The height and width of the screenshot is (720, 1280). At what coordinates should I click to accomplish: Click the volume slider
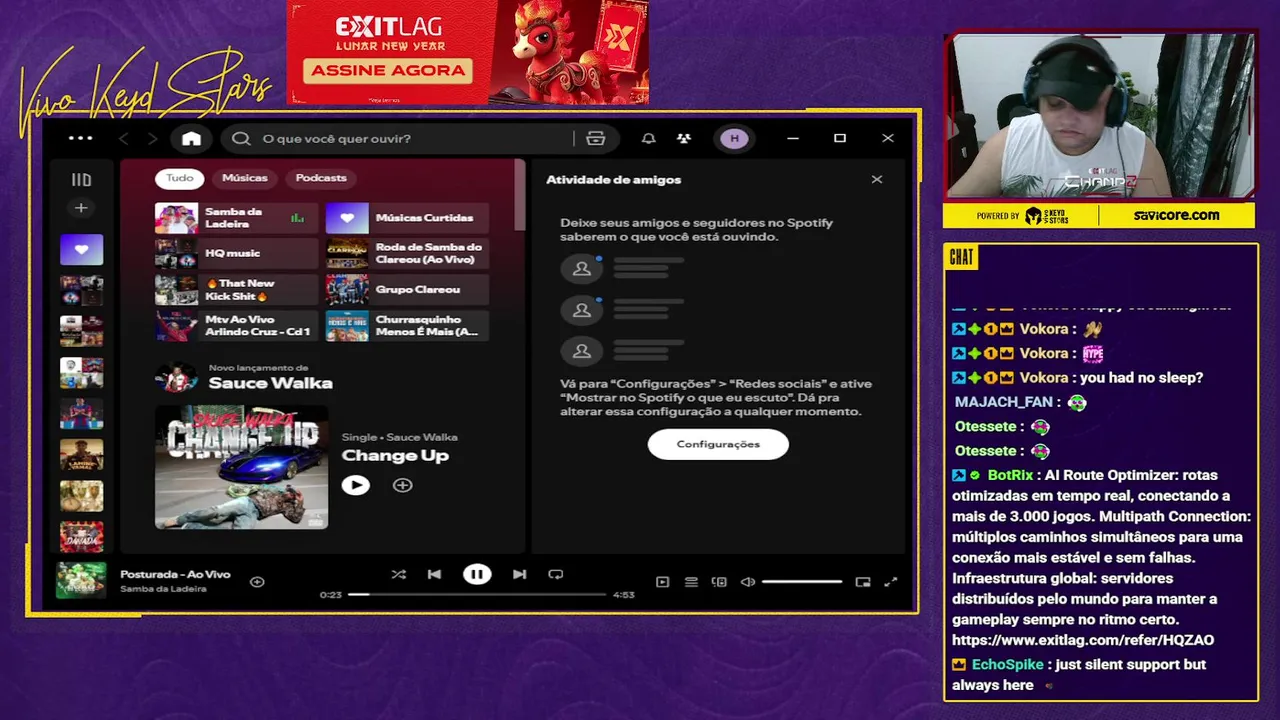802,581
